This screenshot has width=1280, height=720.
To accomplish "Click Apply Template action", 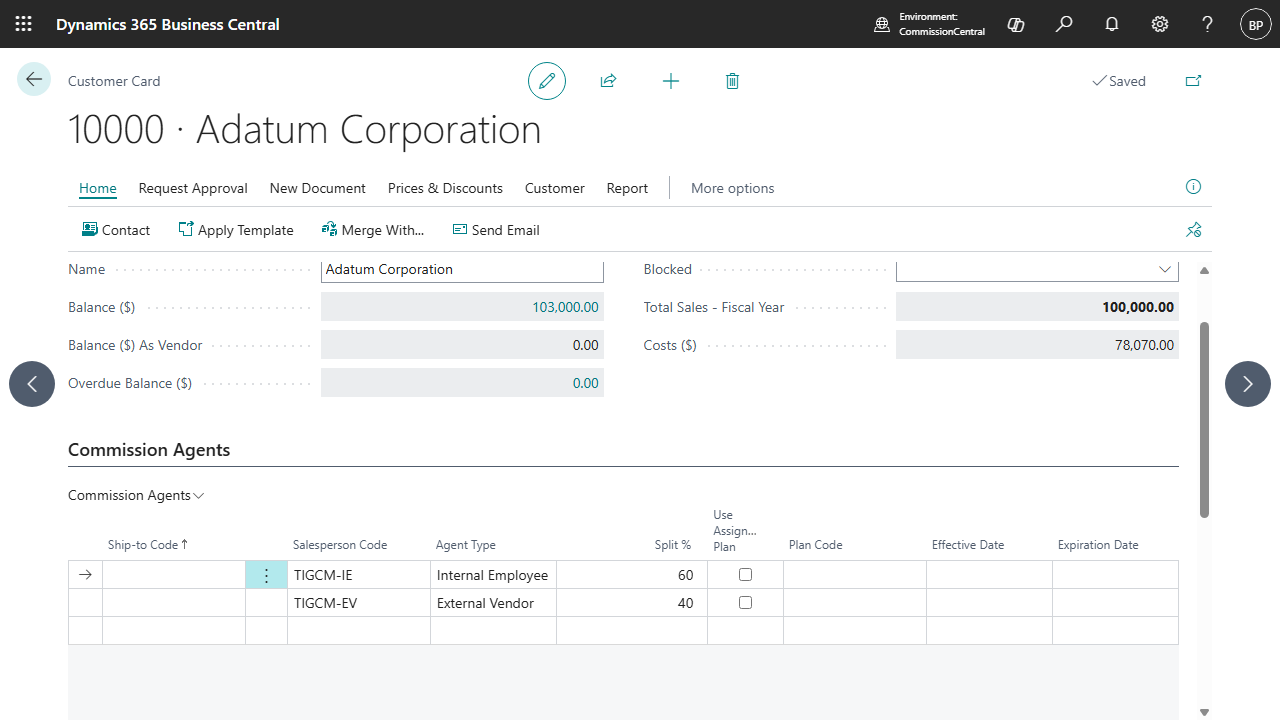I will tap(236, 230).
